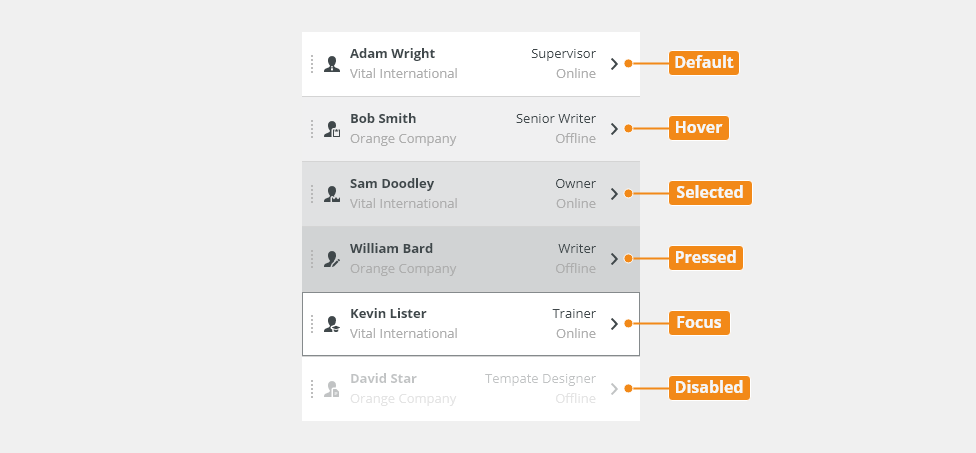Select the Sam Doodley name text
The width and height of the screenshot is (976, 453).
coord(392,184)
